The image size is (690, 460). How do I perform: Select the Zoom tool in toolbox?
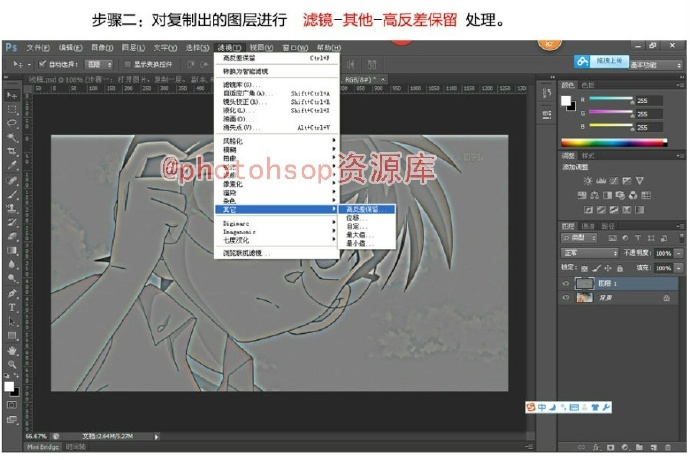click(12, 364)
